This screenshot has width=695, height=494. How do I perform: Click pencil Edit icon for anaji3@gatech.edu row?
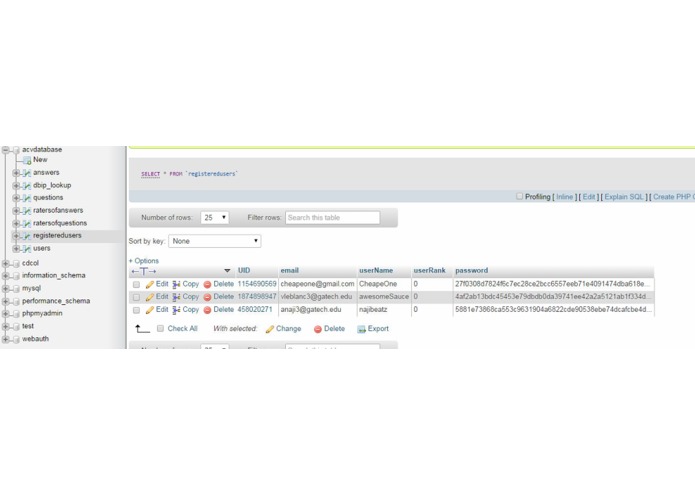click(x=150, y=310)
